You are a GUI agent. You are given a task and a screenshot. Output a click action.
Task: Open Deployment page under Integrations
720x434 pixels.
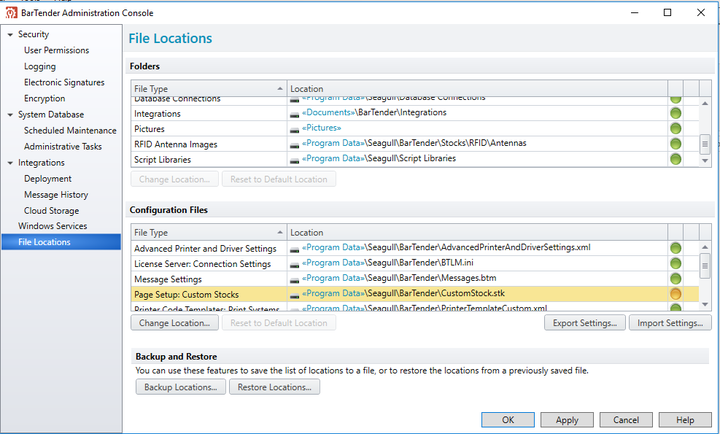point(48,179)
